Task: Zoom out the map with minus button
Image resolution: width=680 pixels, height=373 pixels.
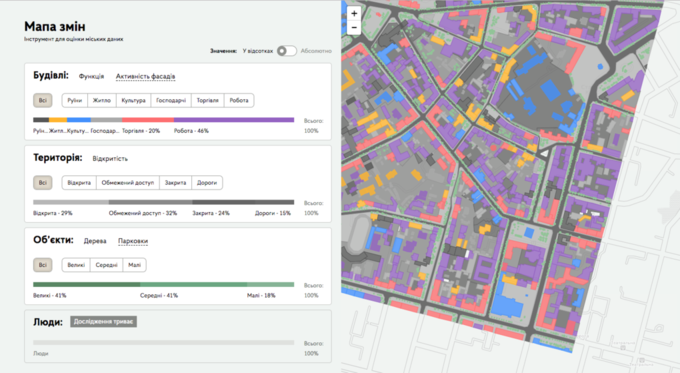Action: [x=354, y=28]
